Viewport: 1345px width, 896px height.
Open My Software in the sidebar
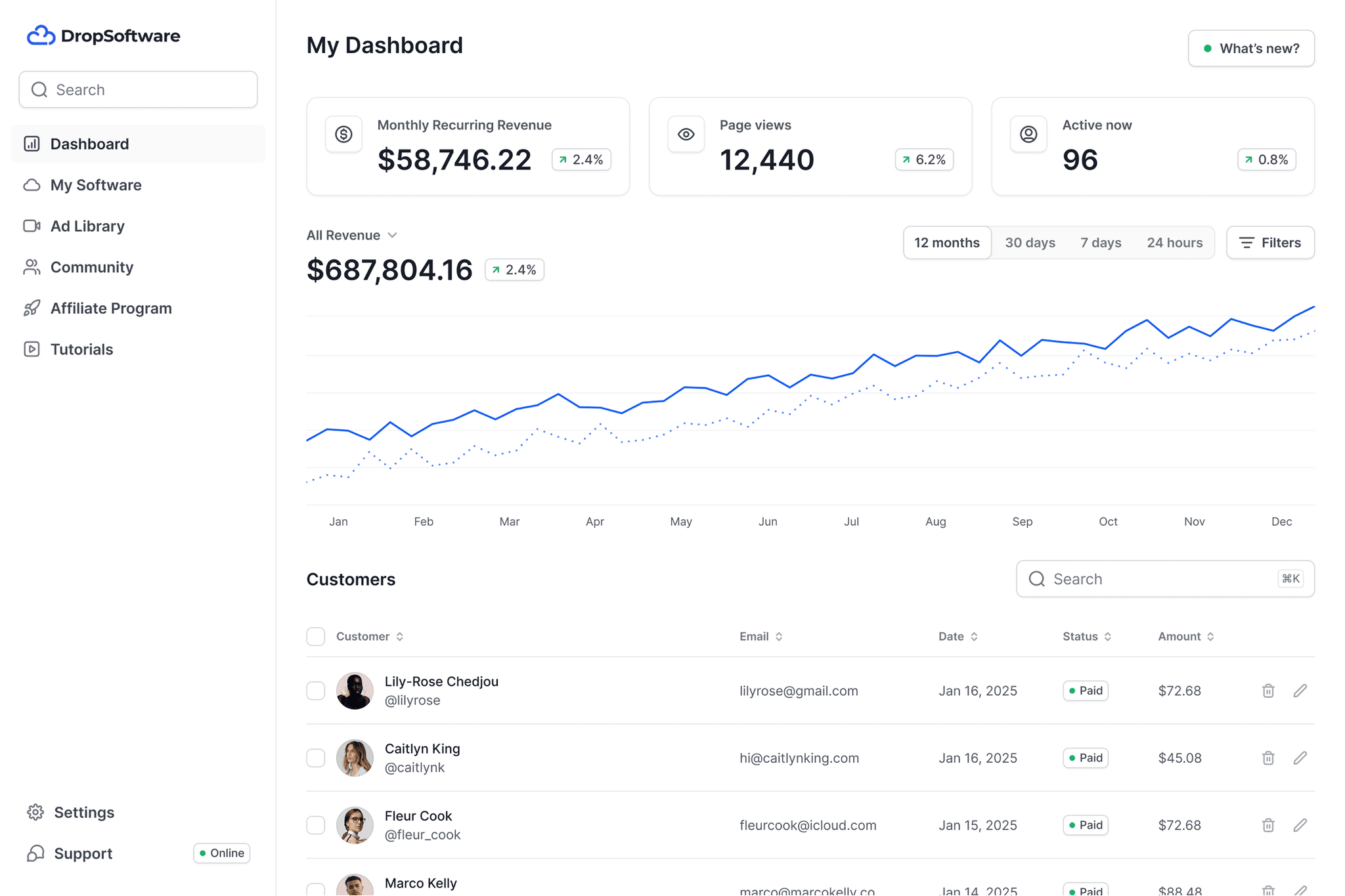click(96, 185)
